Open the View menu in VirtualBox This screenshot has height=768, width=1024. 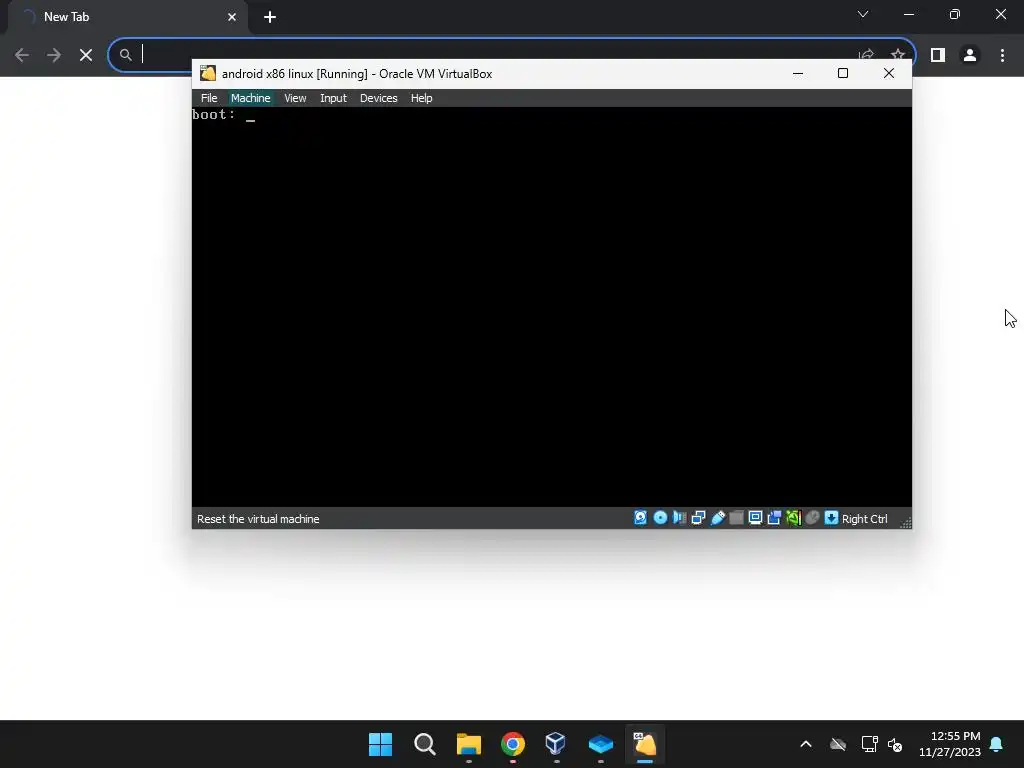pos(295,98)
